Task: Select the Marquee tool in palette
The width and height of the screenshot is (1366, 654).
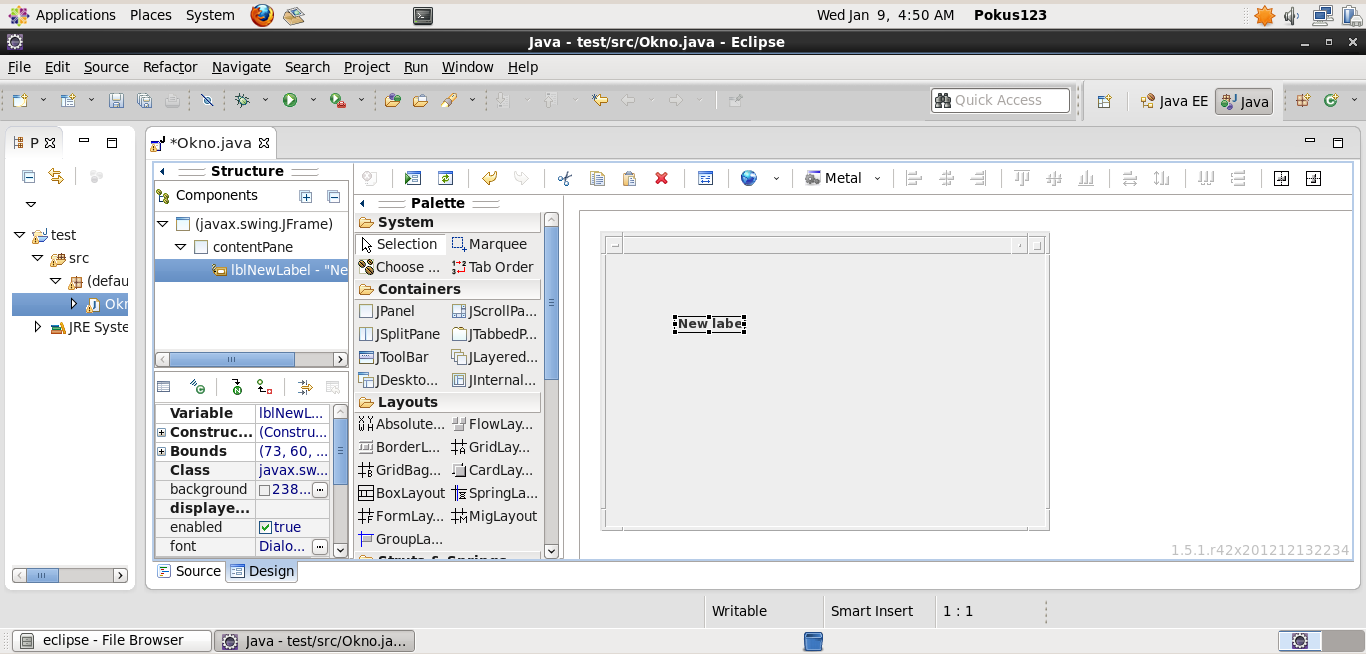Action: [x=489, y=244]
